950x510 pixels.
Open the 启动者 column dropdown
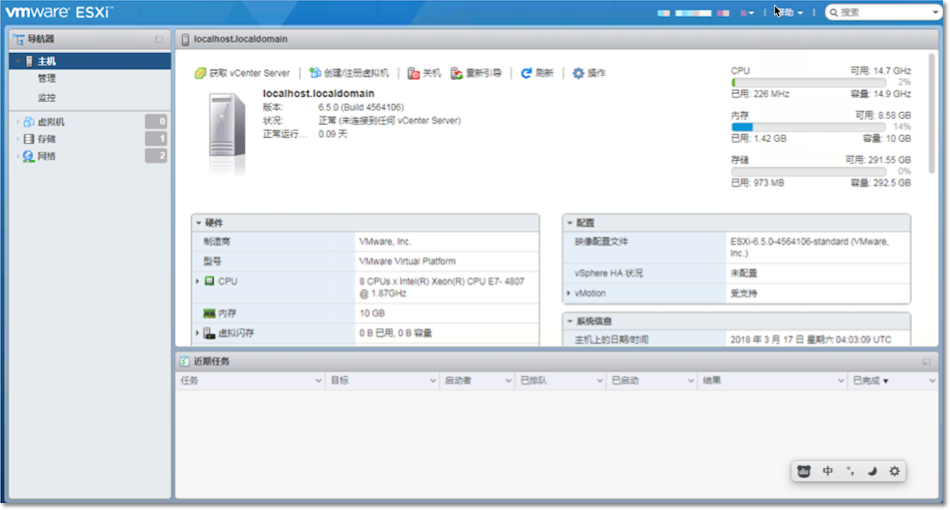pos(508,381)
